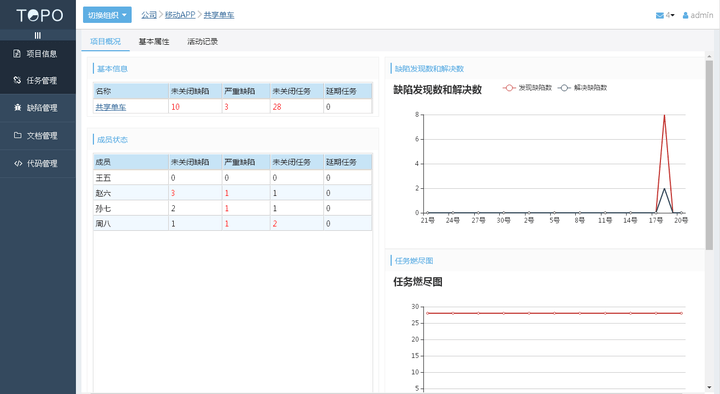Click 周八's 未关闭任务 value 2

pos(275,224)
